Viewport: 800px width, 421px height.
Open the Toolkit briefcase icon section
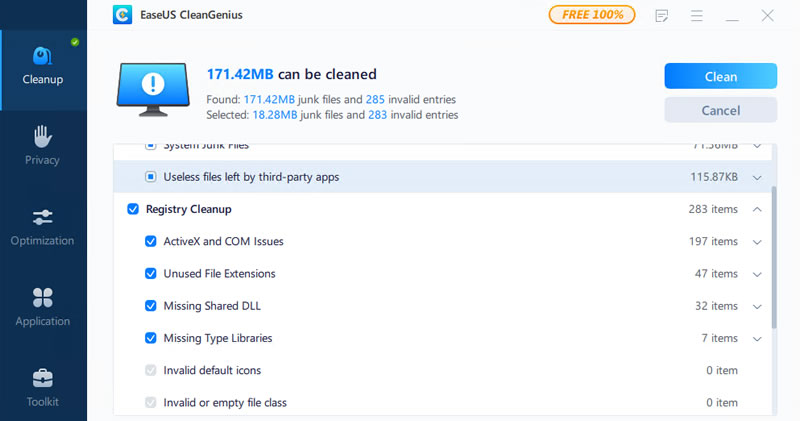pyautogui.click(x=43, y=387)
